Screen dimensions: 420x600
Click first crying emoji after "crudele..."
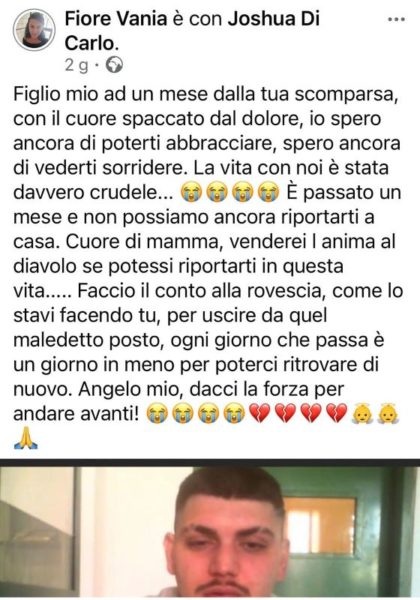click(191, 192)
